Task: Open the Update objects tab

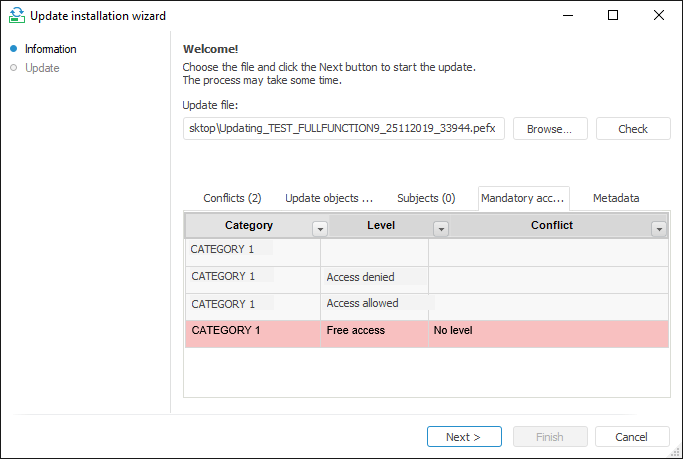Action: [x=329, y=198]
